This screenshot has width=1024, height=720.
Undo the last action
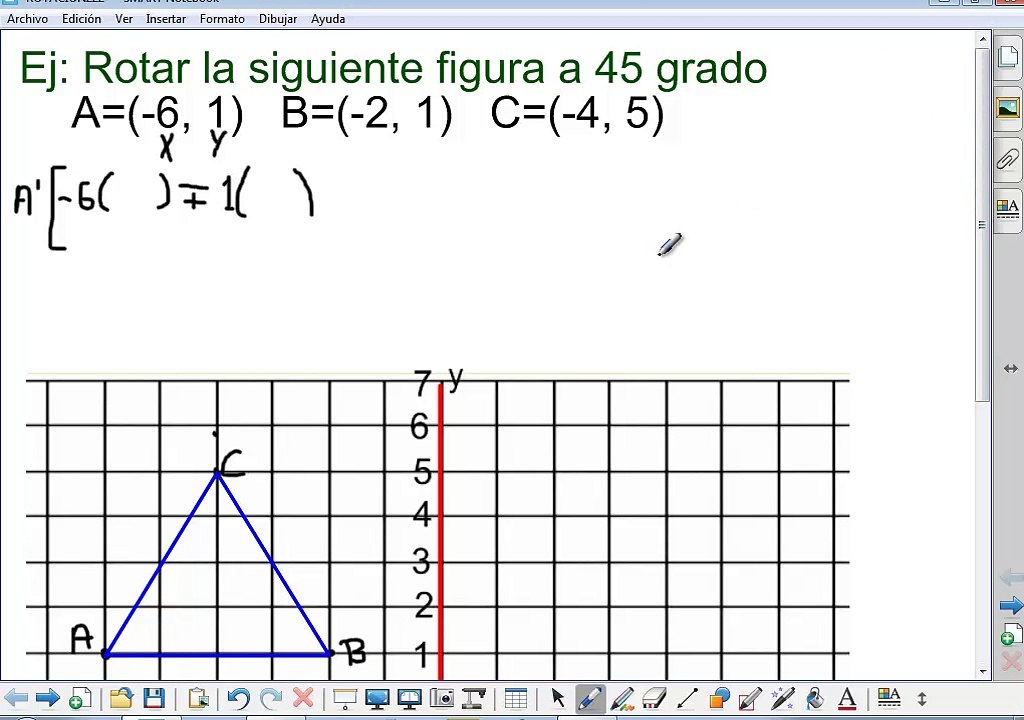tap(238, 698)
